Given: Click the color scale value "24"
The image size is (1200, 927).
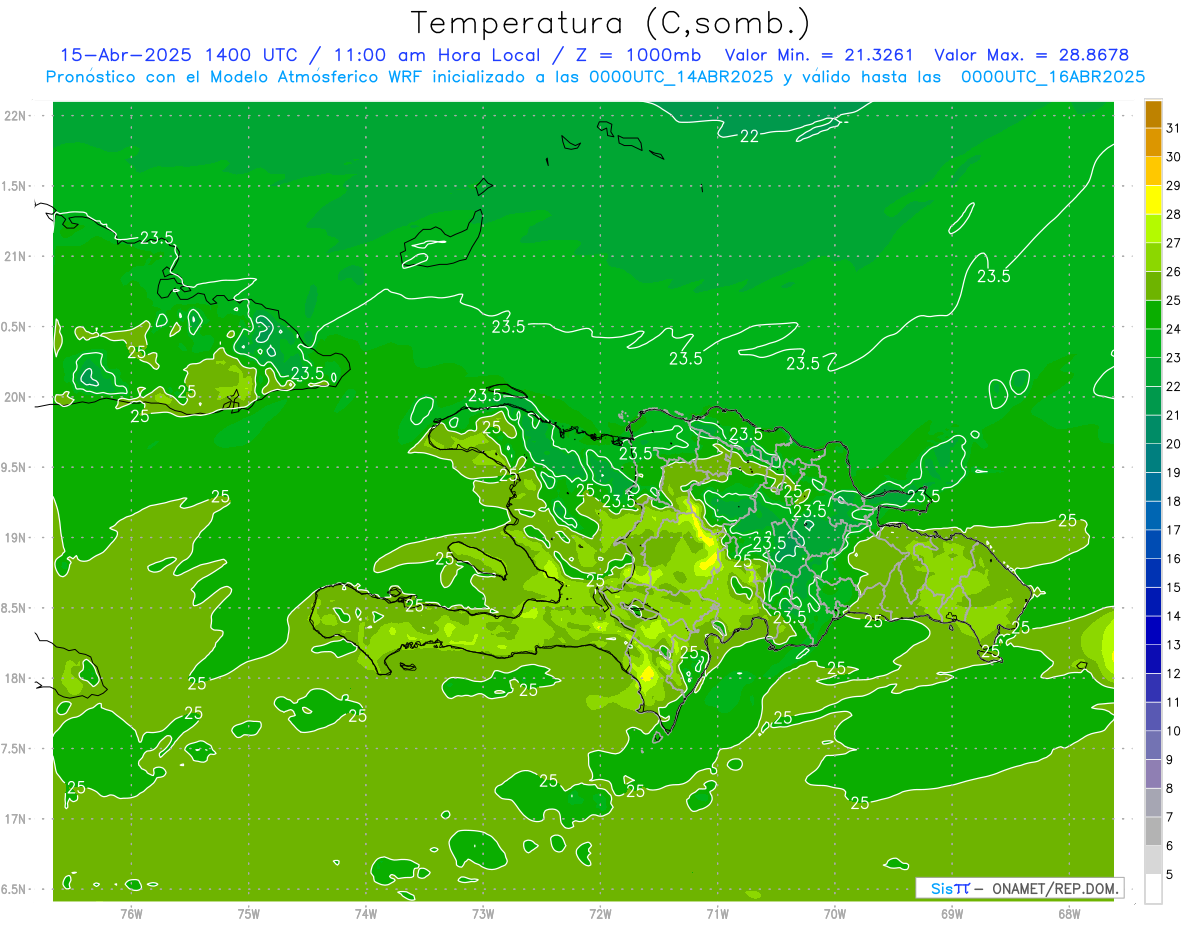Looking at the screenshot, I should click(1174, 329).
